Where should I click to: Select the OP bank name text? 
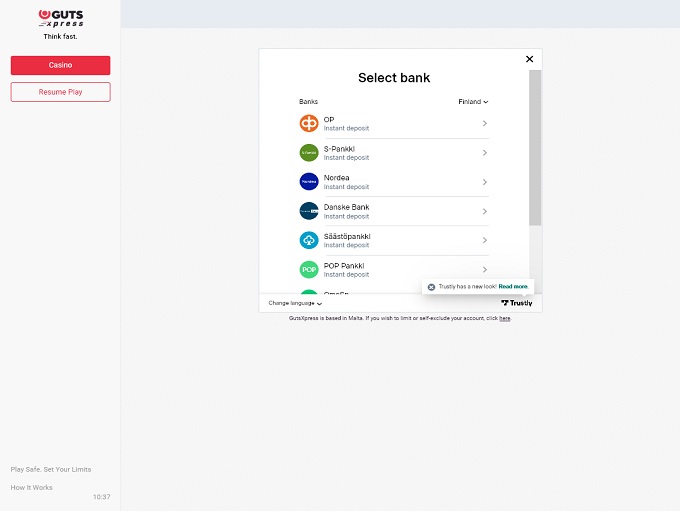point(329,119)
